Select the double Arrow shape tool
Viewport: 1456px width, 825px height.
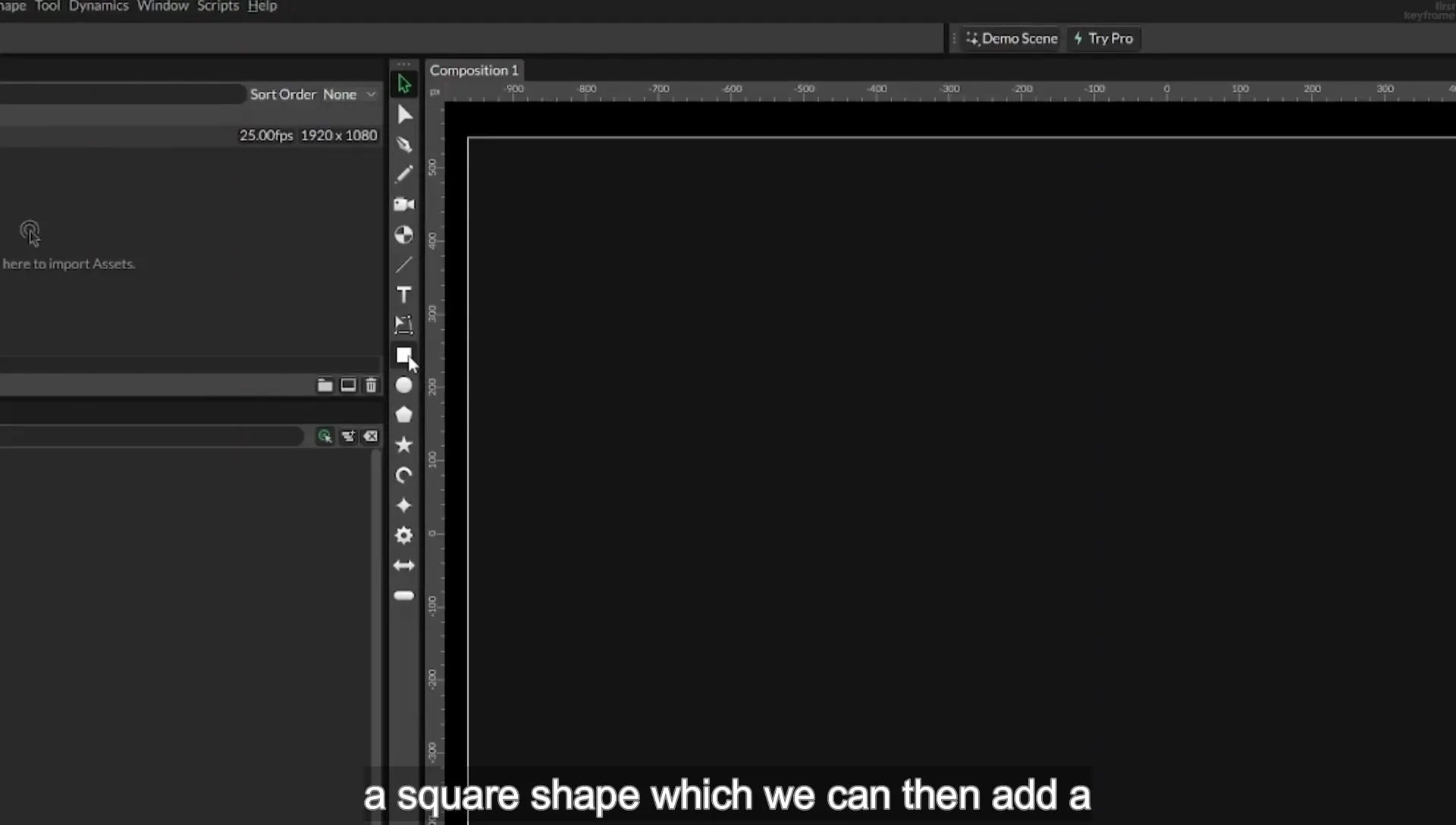(404, 566)
